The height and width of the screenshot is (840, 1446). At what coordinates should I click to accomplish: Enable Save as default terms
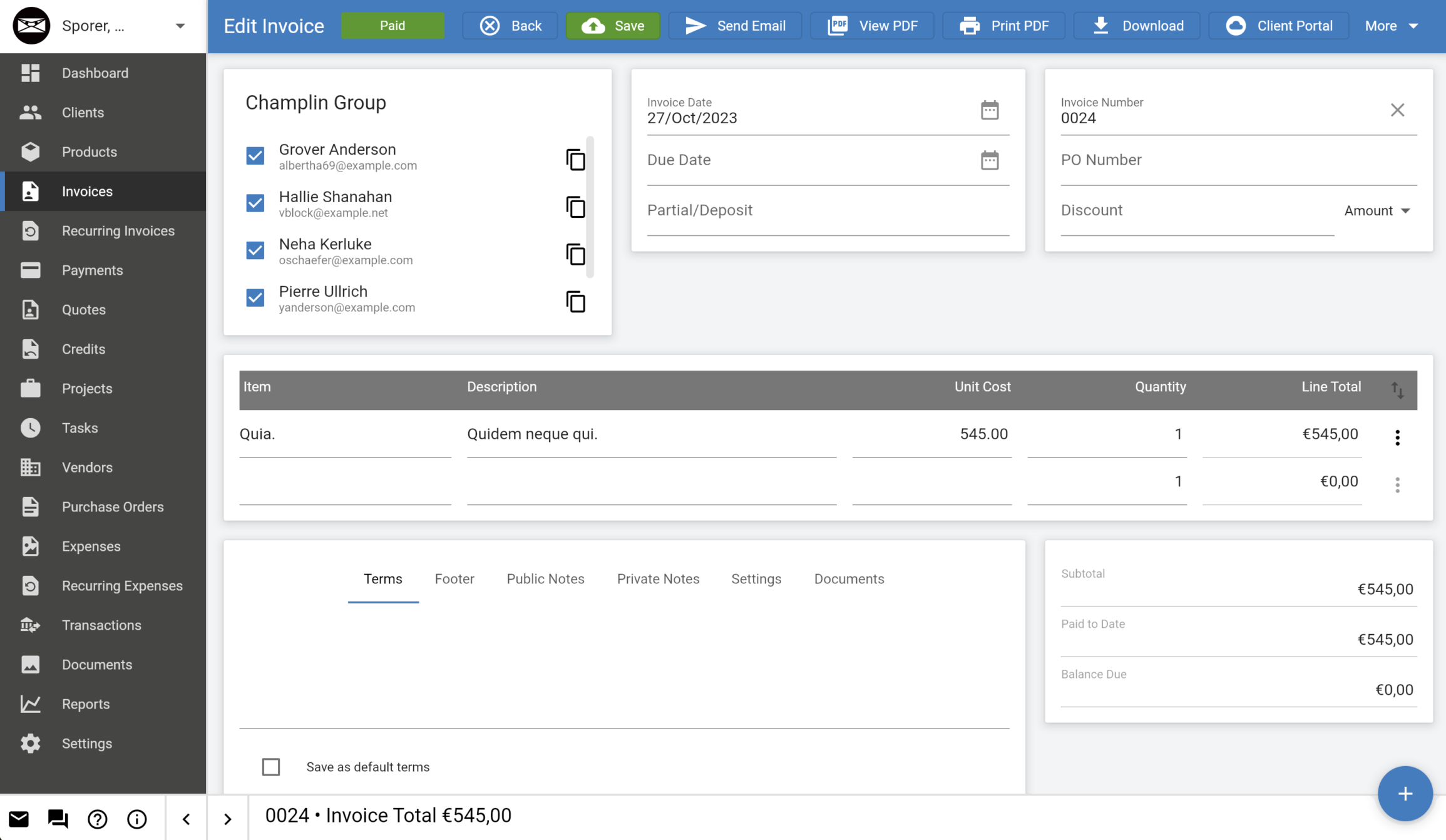270,766
